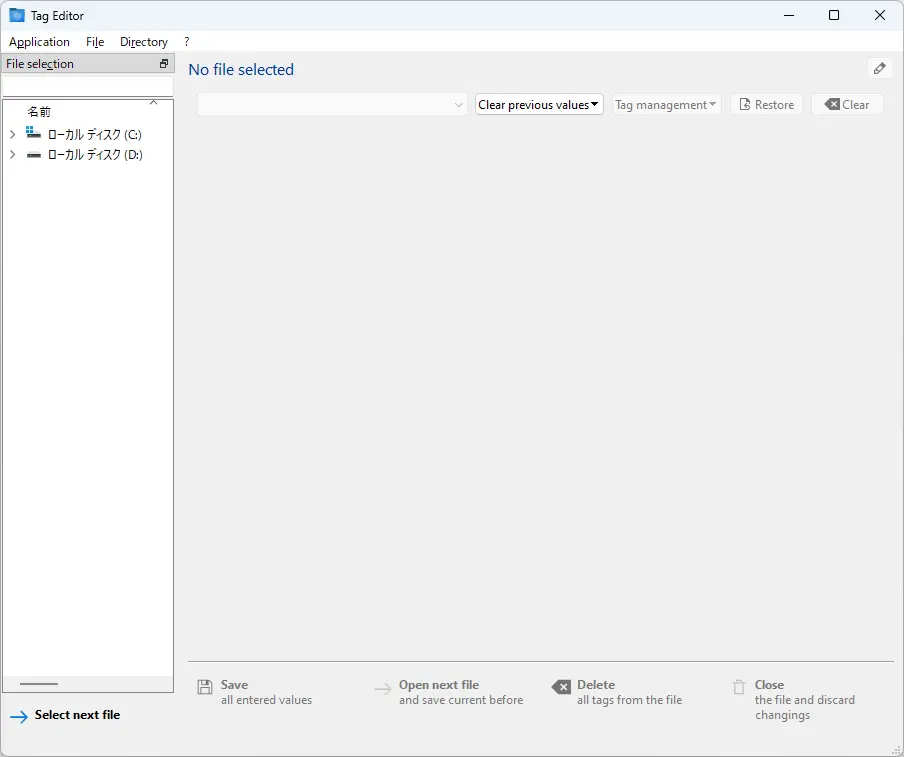This screenshot has height=757, width=904.
Task: Open the Clear previous values dropdown
Action: coord(539,105)
